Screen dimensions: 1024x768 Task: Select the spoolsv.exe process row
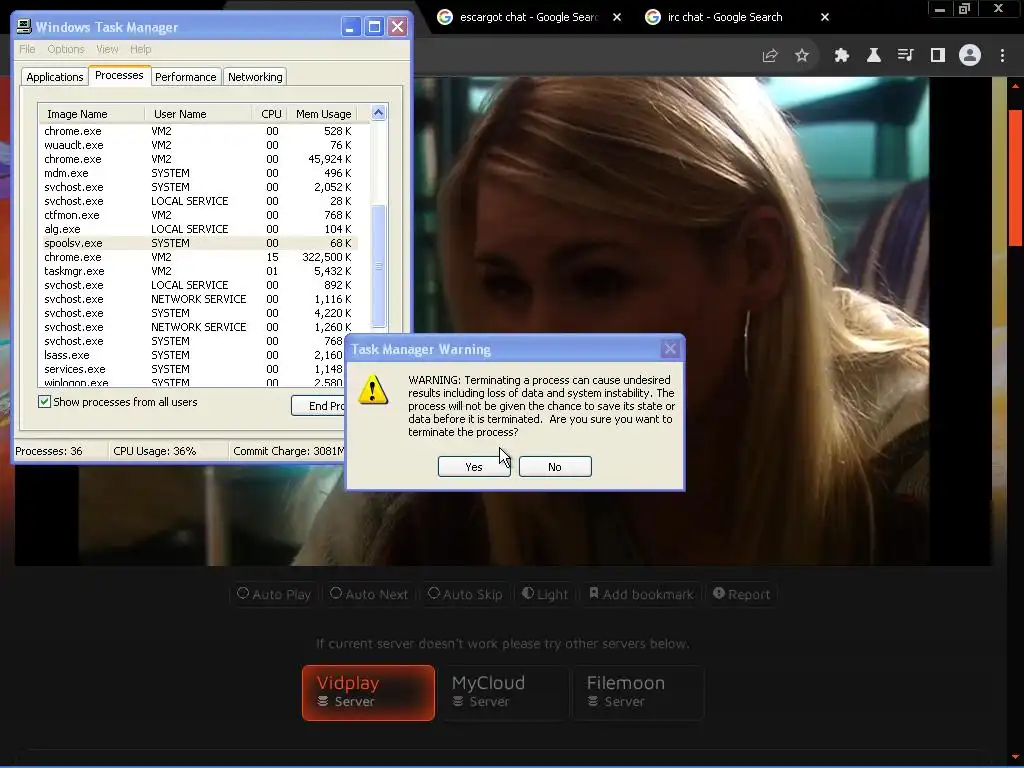[198, 243]
